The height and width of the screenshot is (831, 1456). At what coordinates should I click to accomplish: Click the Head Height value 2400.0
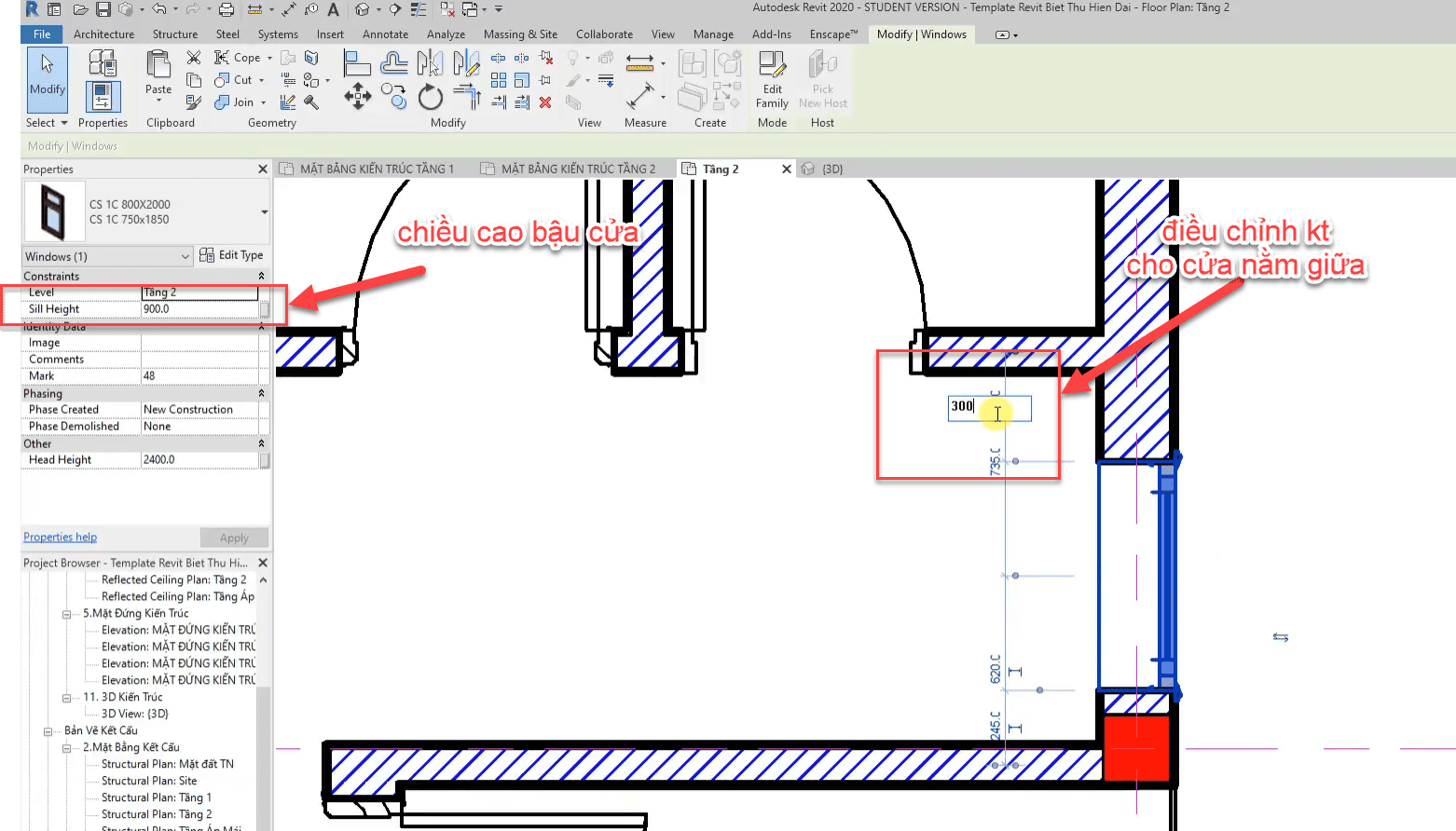(199, 460)
